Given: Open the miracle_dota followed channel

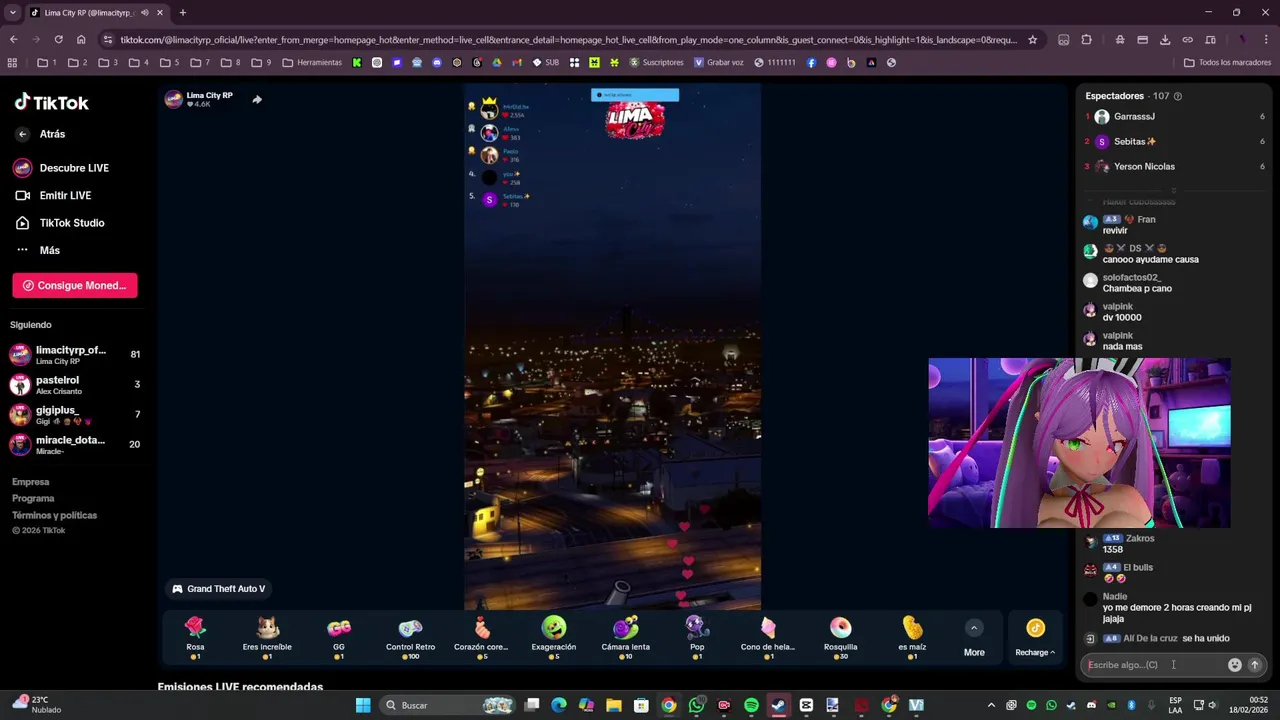Looking at the screenshot, I should (x=75, y=445).
